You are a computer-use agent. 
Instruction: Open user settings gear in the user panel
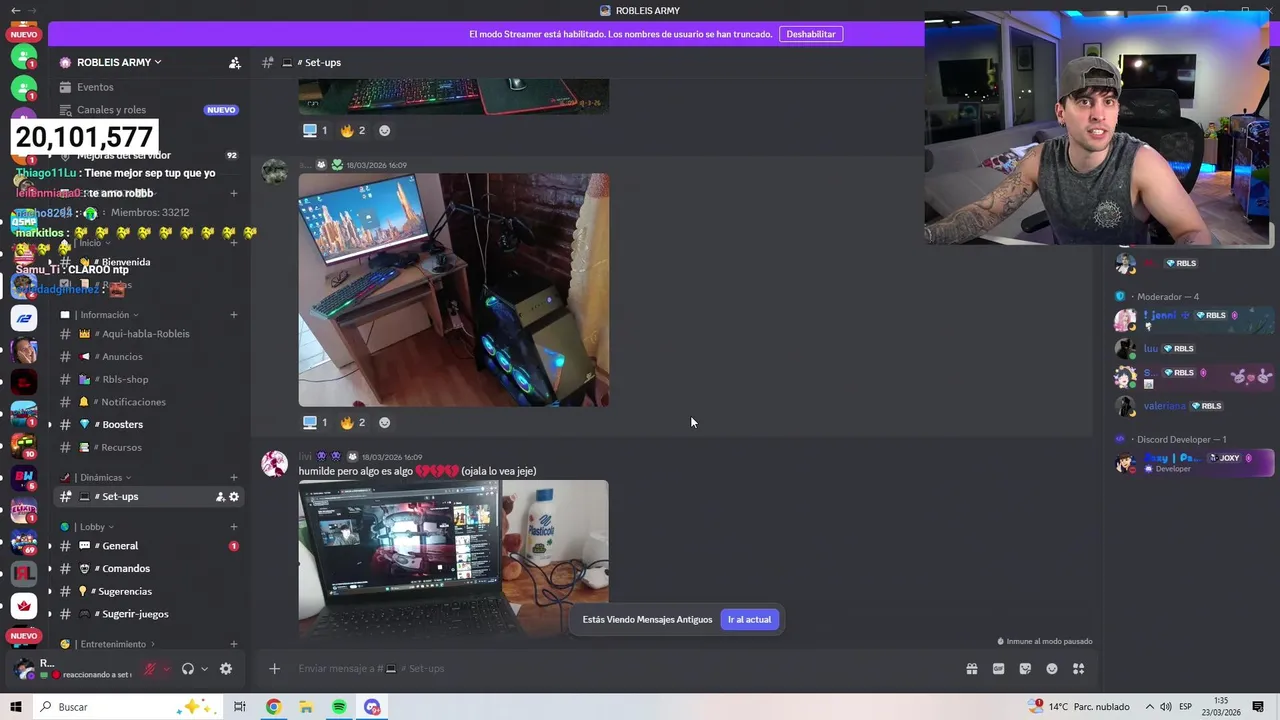[x=226, y=669]
